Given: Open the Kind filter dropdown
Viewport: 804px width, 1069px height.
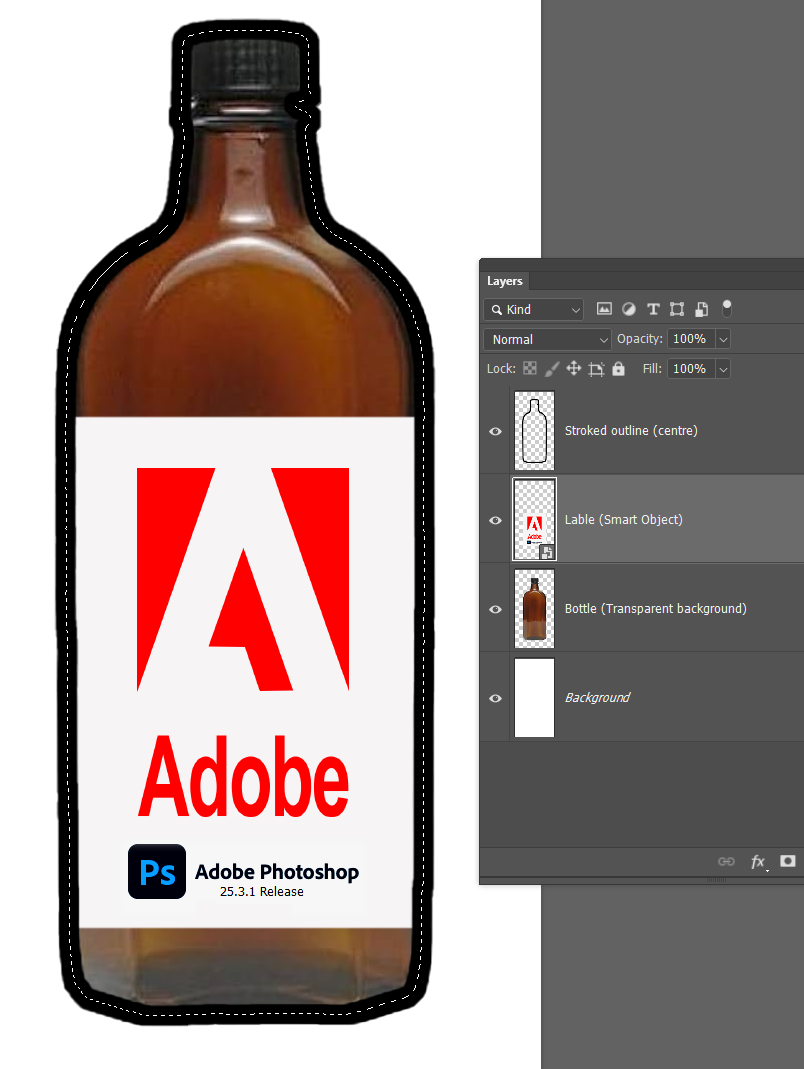Looking at the screenshot, I should [x=533, y=309].
